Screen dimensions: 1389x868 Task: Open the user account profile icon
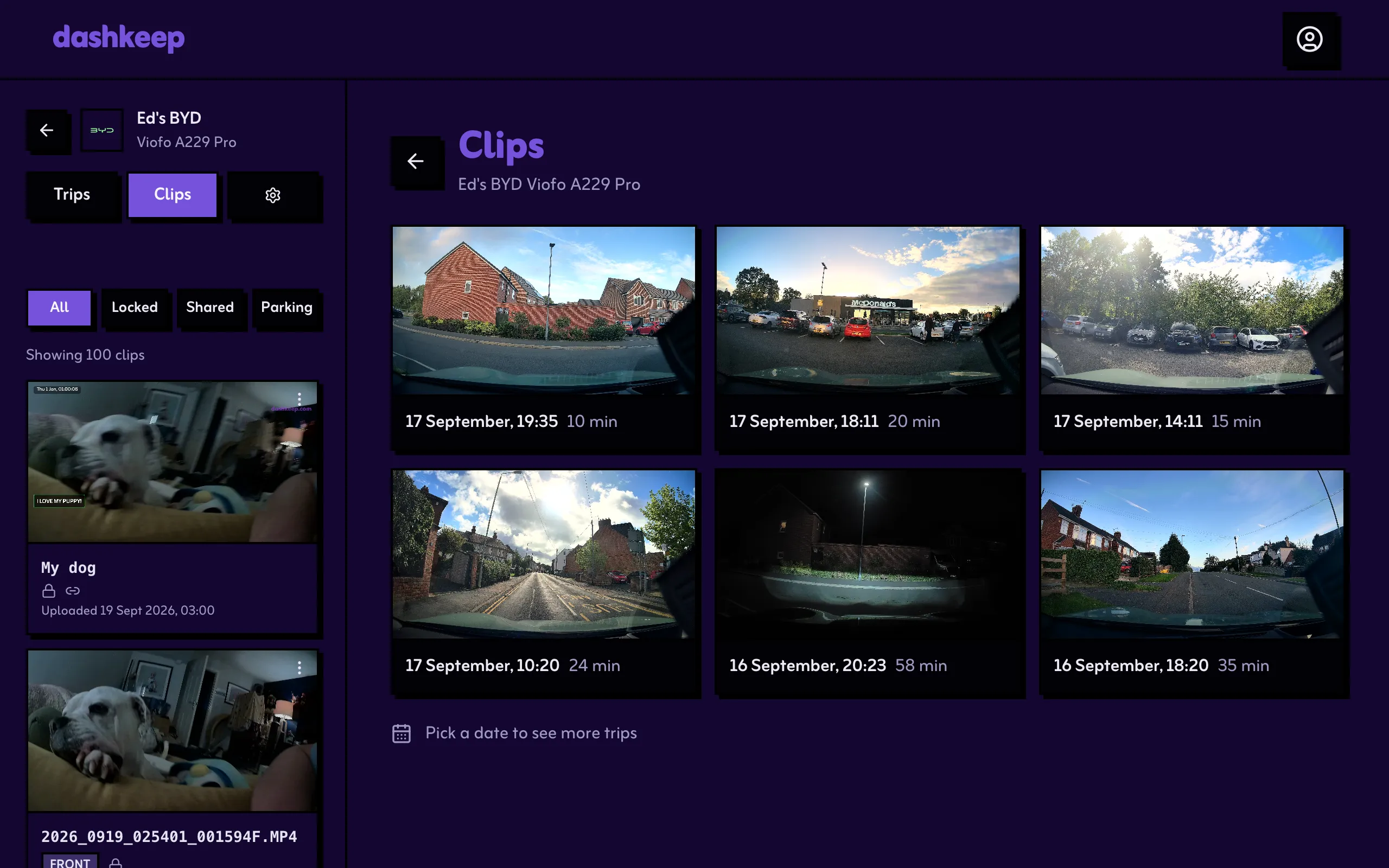1309,39
